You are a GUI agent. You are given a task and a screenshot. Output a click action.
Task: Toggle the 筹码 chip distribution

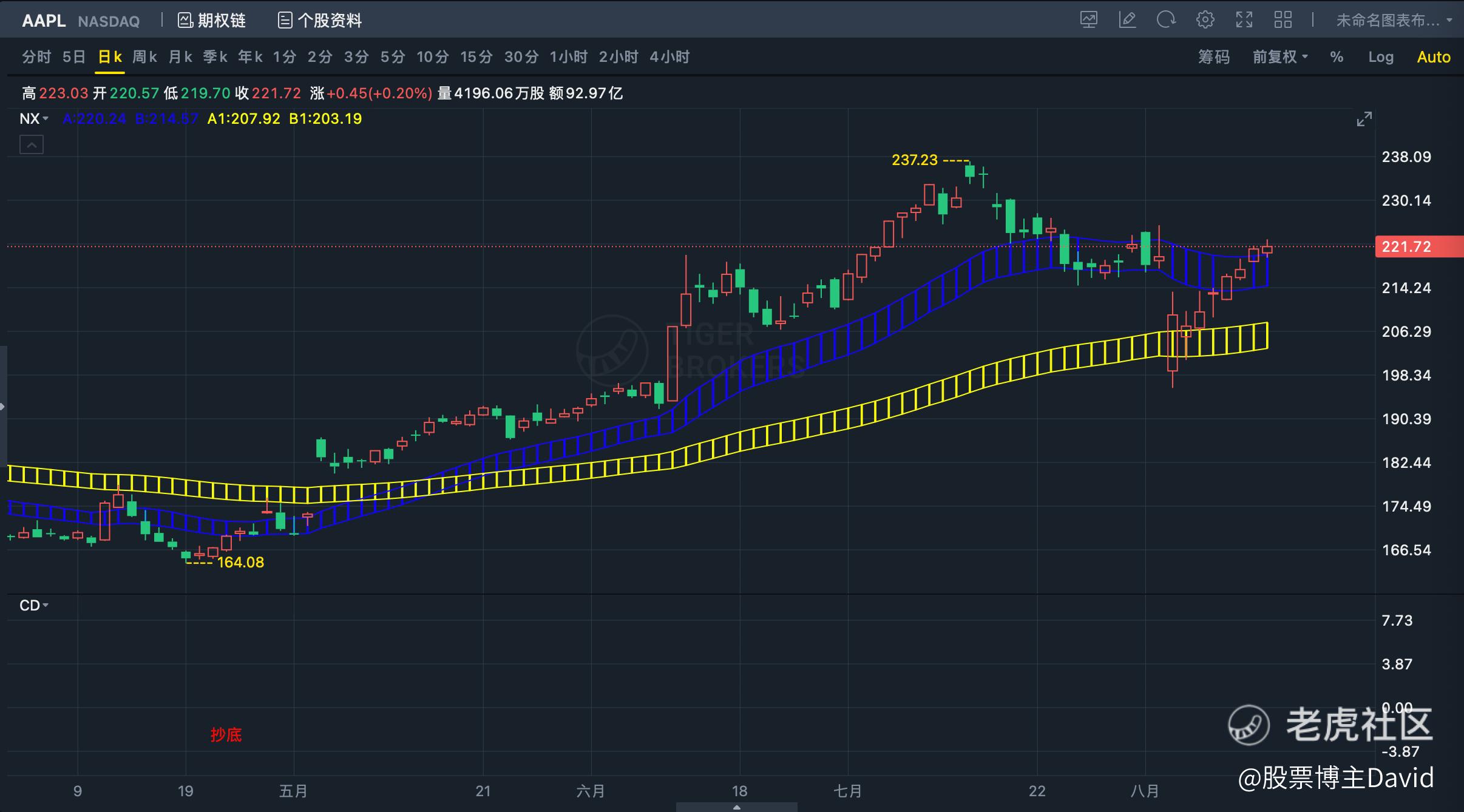point(1214,57)
